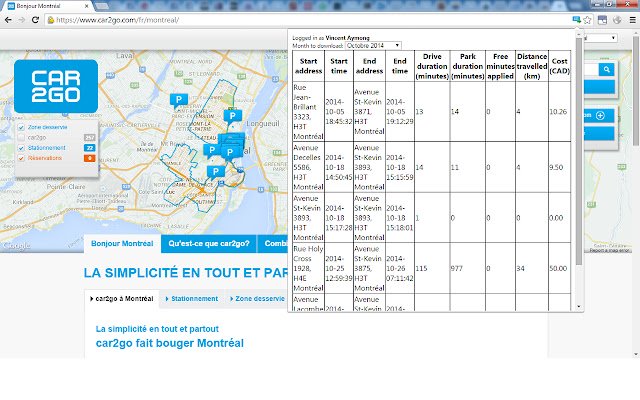Open the dropdown behind the popup's corner
The image size is (640, 400).
pyautogui.click(x=600, y=38)
